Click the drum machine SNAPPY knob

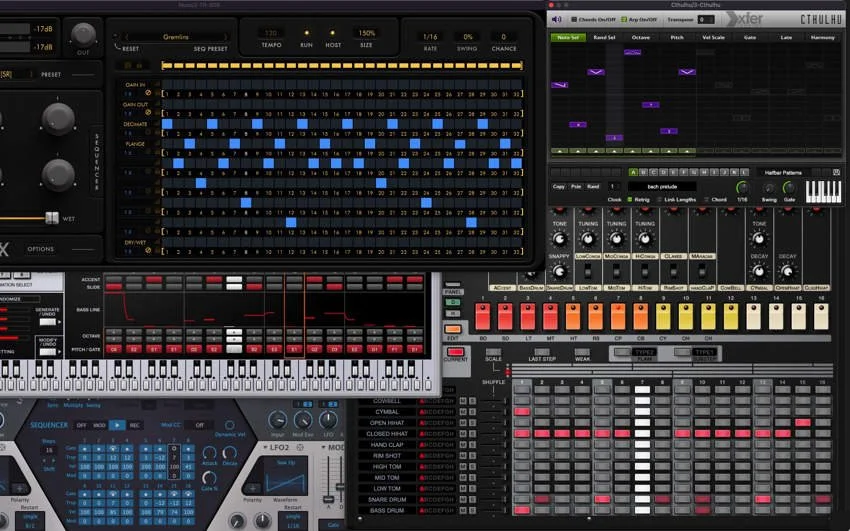click(x=559, y=270)
